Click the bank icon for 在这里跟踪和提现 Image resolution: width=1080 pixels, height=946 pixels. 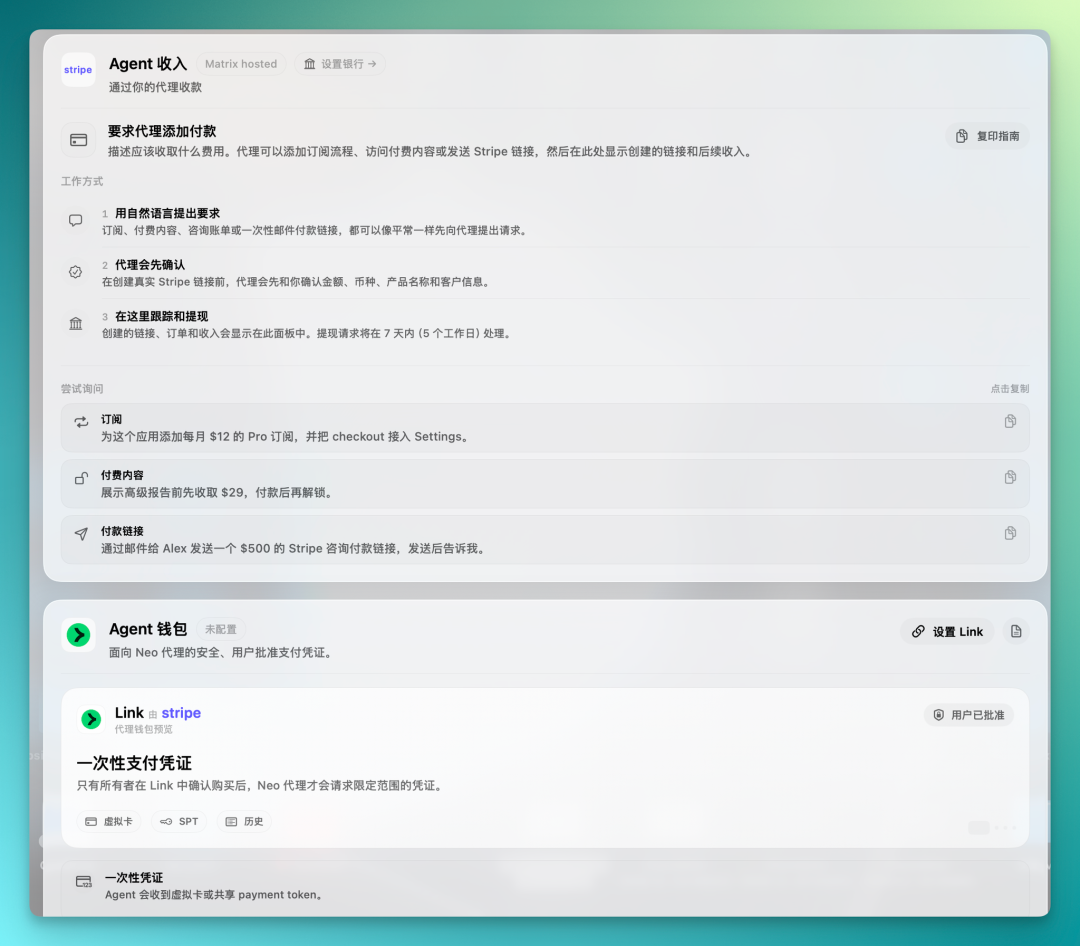tap(76, 323)
